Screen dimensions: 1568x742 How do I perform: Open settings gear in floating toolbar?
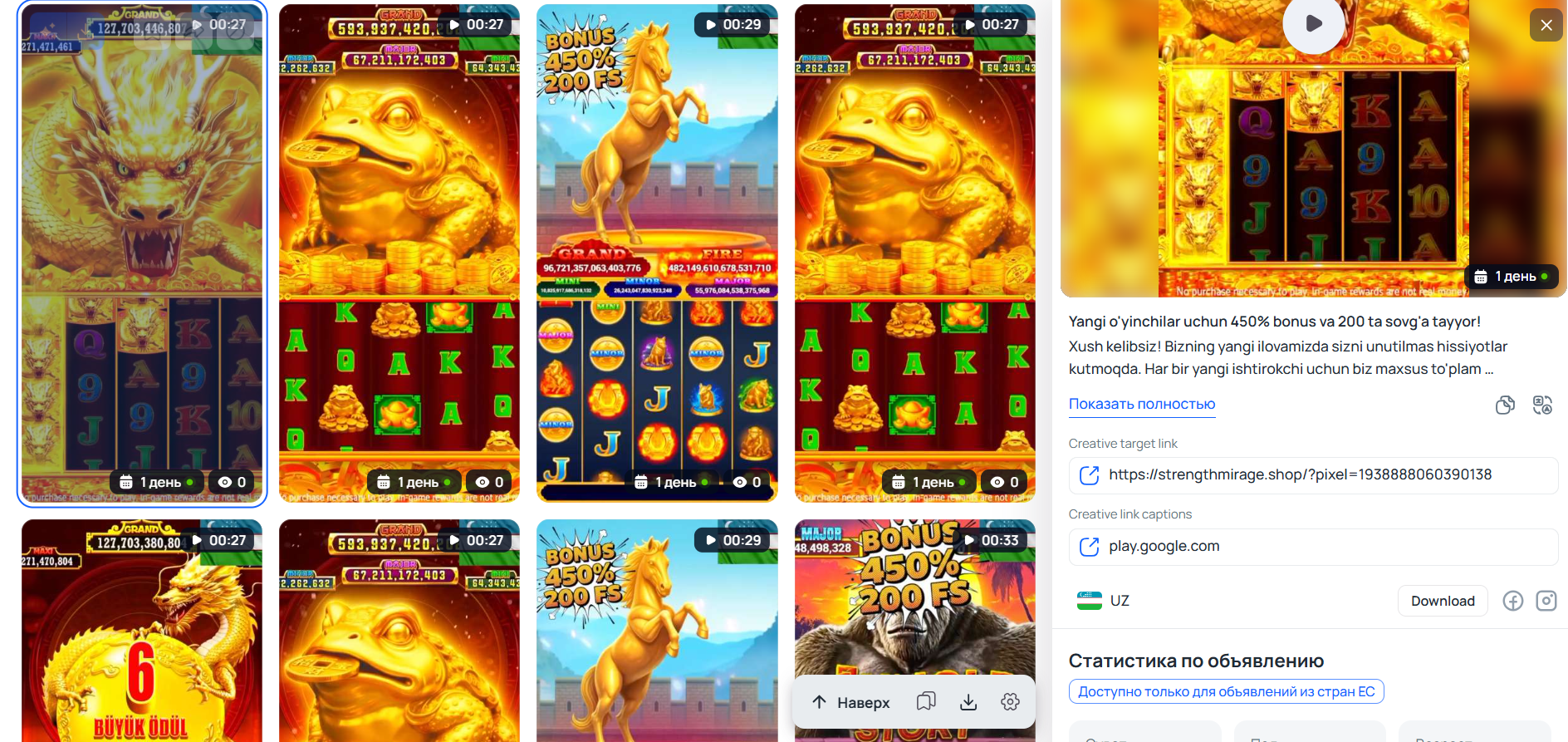tap(1011, 702)
